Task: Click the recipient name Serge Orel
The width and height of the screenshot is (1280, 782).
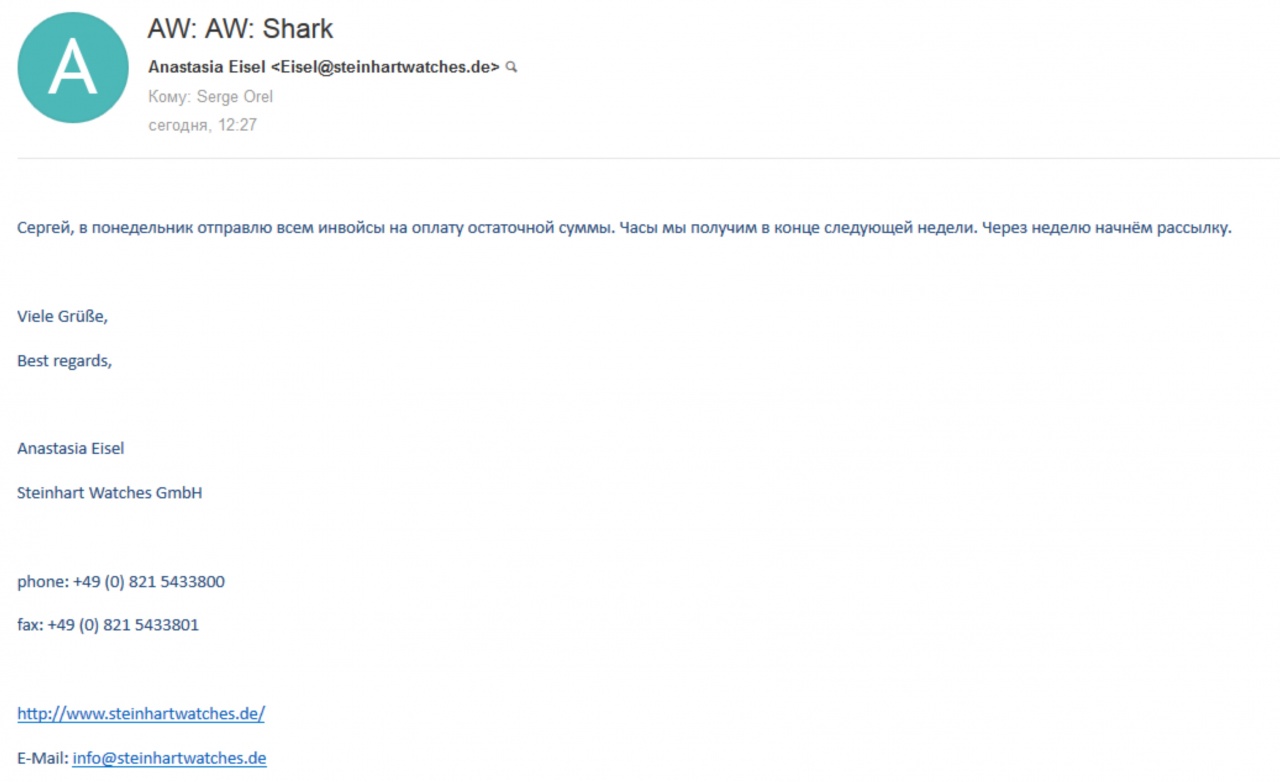Action: pyautogui.click(x=234, y=97)
